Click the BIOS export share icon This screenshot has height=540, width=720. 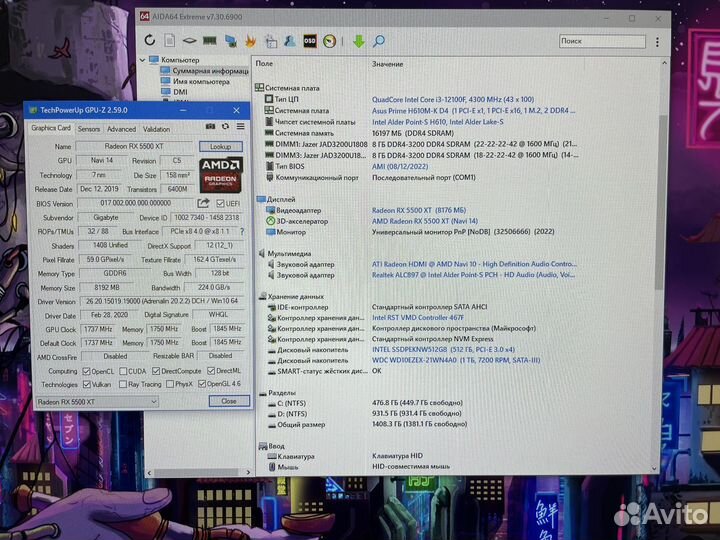204,202
